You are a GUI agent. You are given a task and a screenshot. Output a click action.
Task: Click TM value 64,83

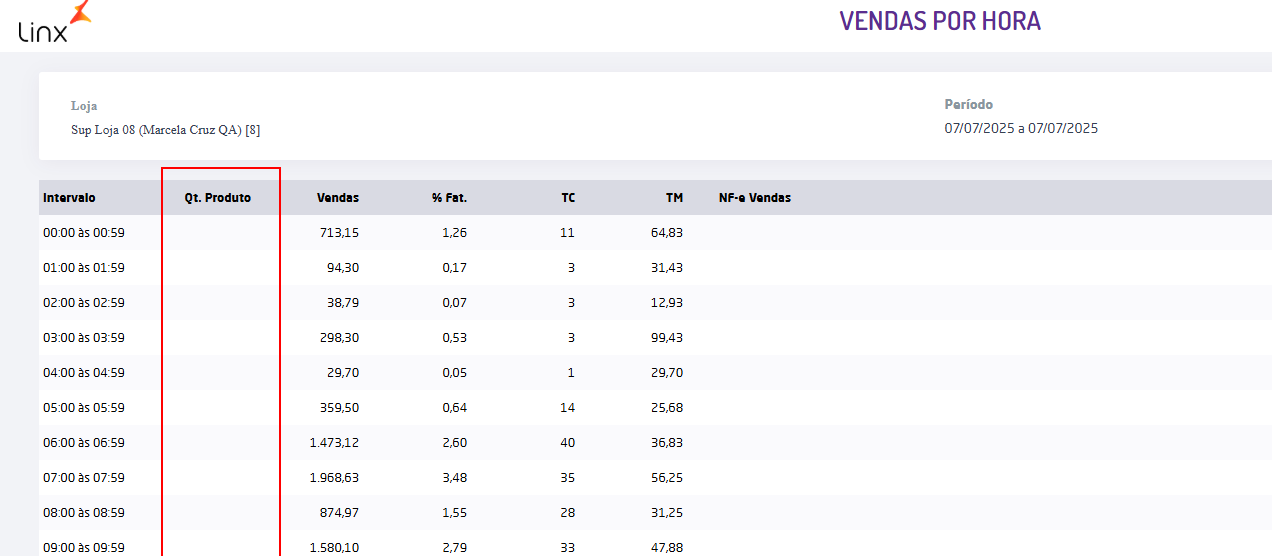[x=667, y=233]
